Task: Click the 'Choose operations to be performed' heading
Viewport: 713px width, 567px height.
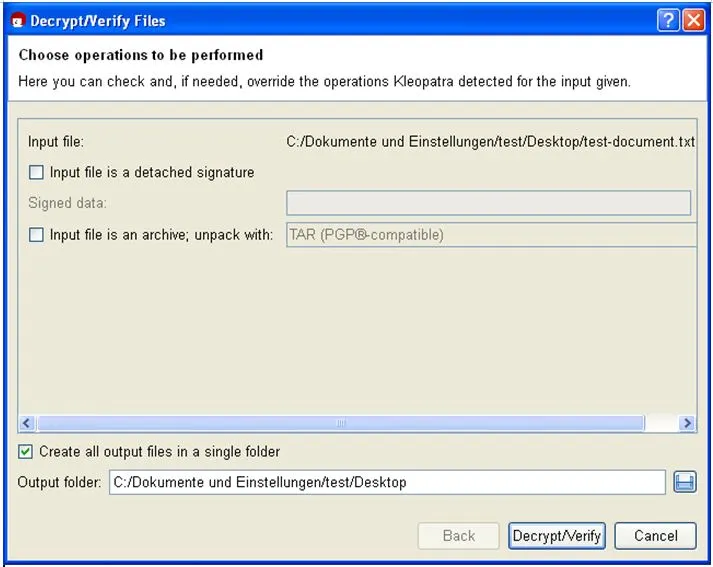Action: point(141,55)
